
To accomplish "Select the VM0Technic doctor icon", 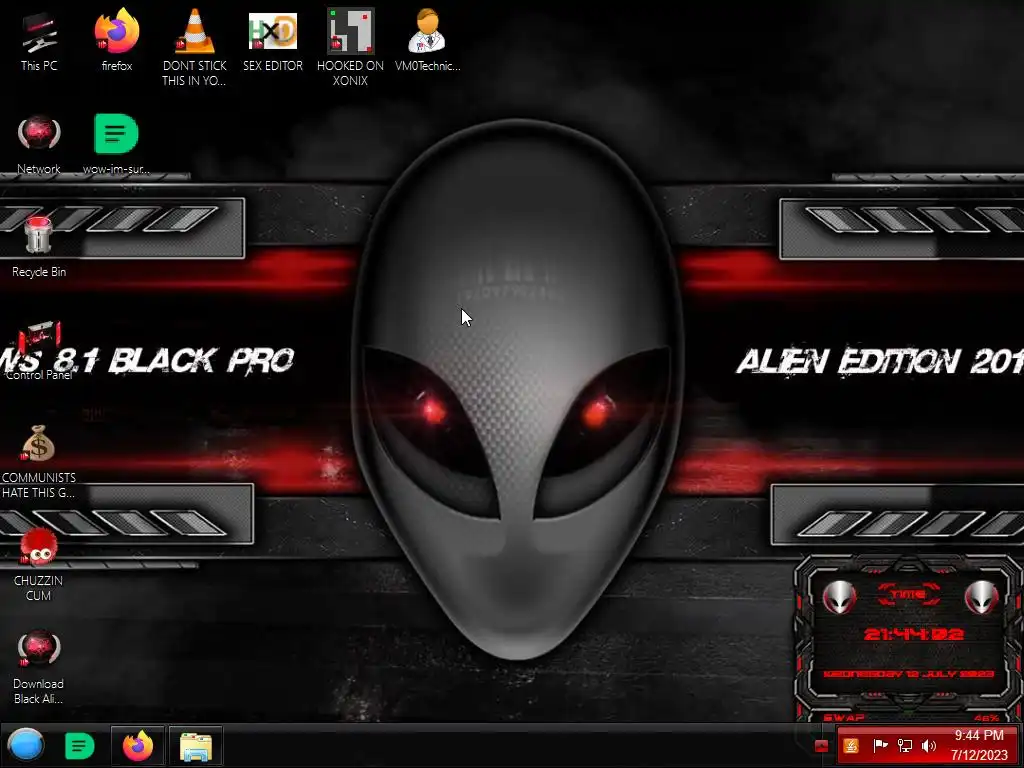I will [427, 40].
